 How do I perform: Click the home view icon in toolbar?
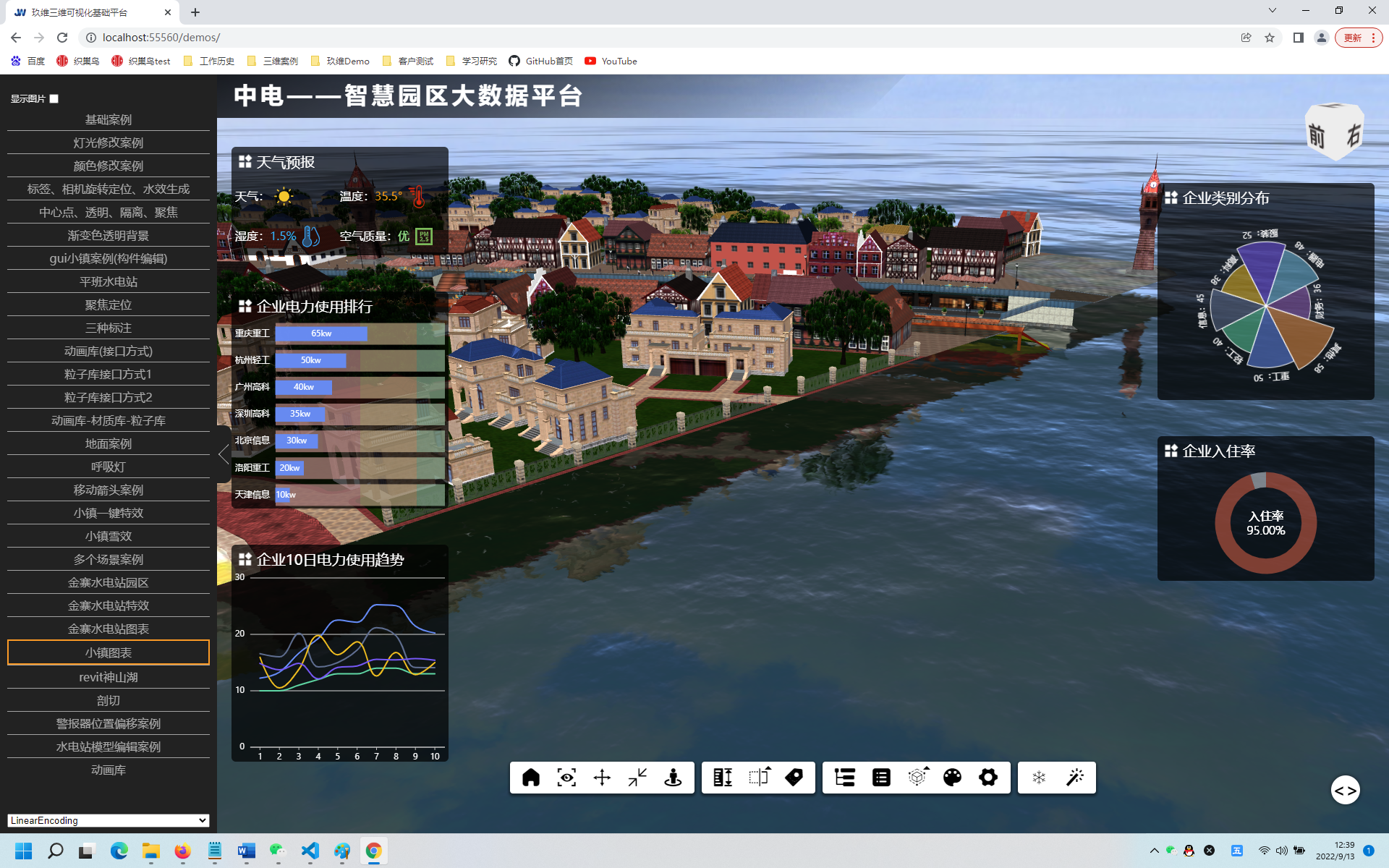click(531, 778)
